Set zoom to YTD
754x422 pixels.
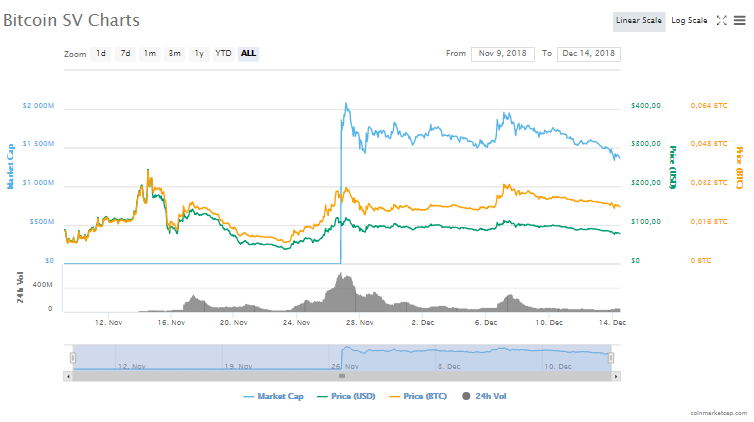pos(223,53)
